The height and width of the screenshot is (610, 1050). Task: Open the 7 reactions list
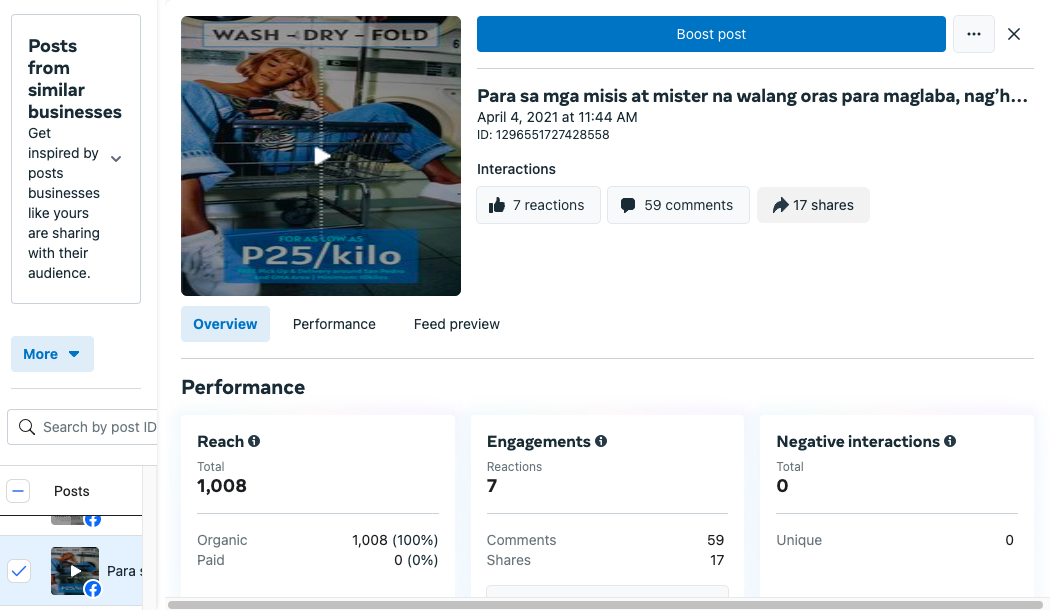click(538, 205)
